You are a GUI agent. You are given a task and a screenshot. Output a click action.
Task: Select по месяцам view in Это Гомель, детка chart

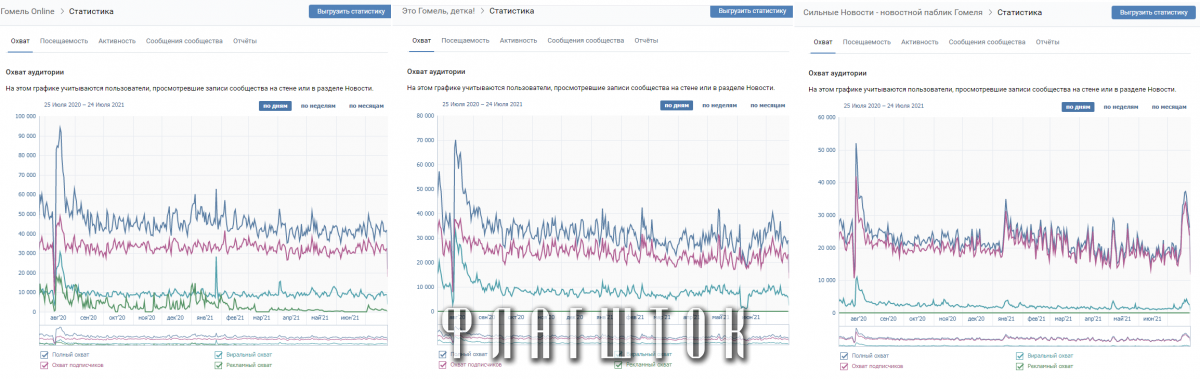tap(764, 105)
